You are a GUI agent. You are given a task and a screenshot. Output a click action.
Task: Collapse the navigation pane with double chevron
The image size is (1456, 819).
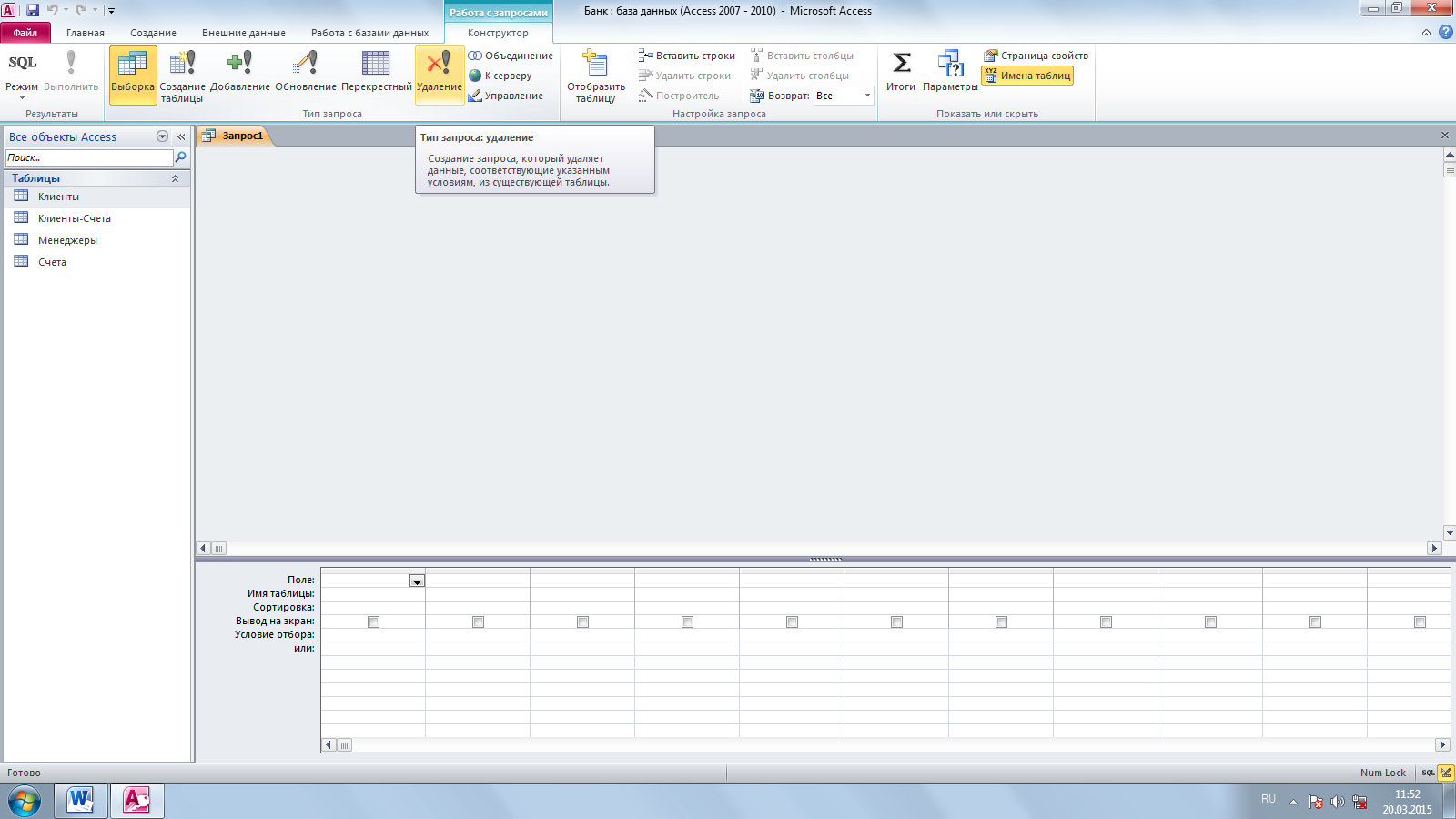181,136
